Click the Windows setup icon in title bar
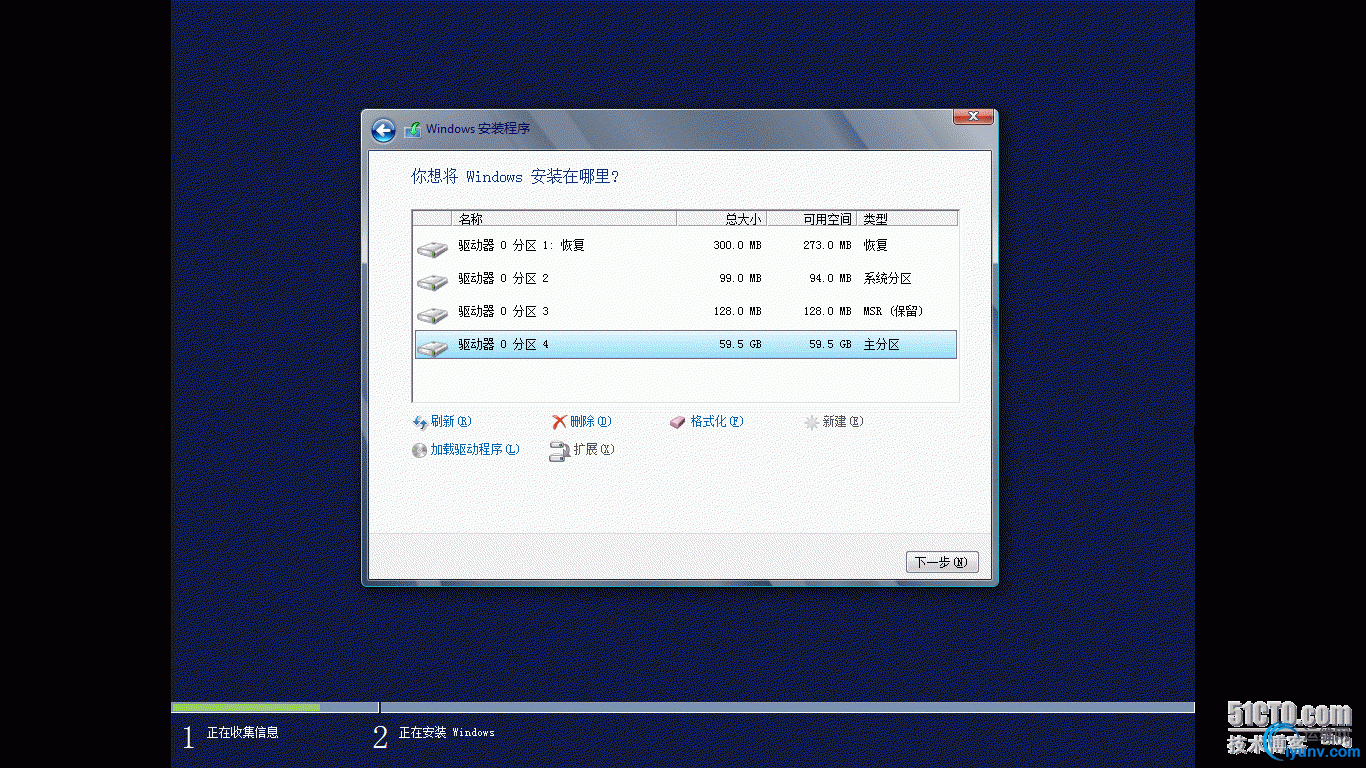Viewport: 1366px width, 768px height. coord(412,129)
